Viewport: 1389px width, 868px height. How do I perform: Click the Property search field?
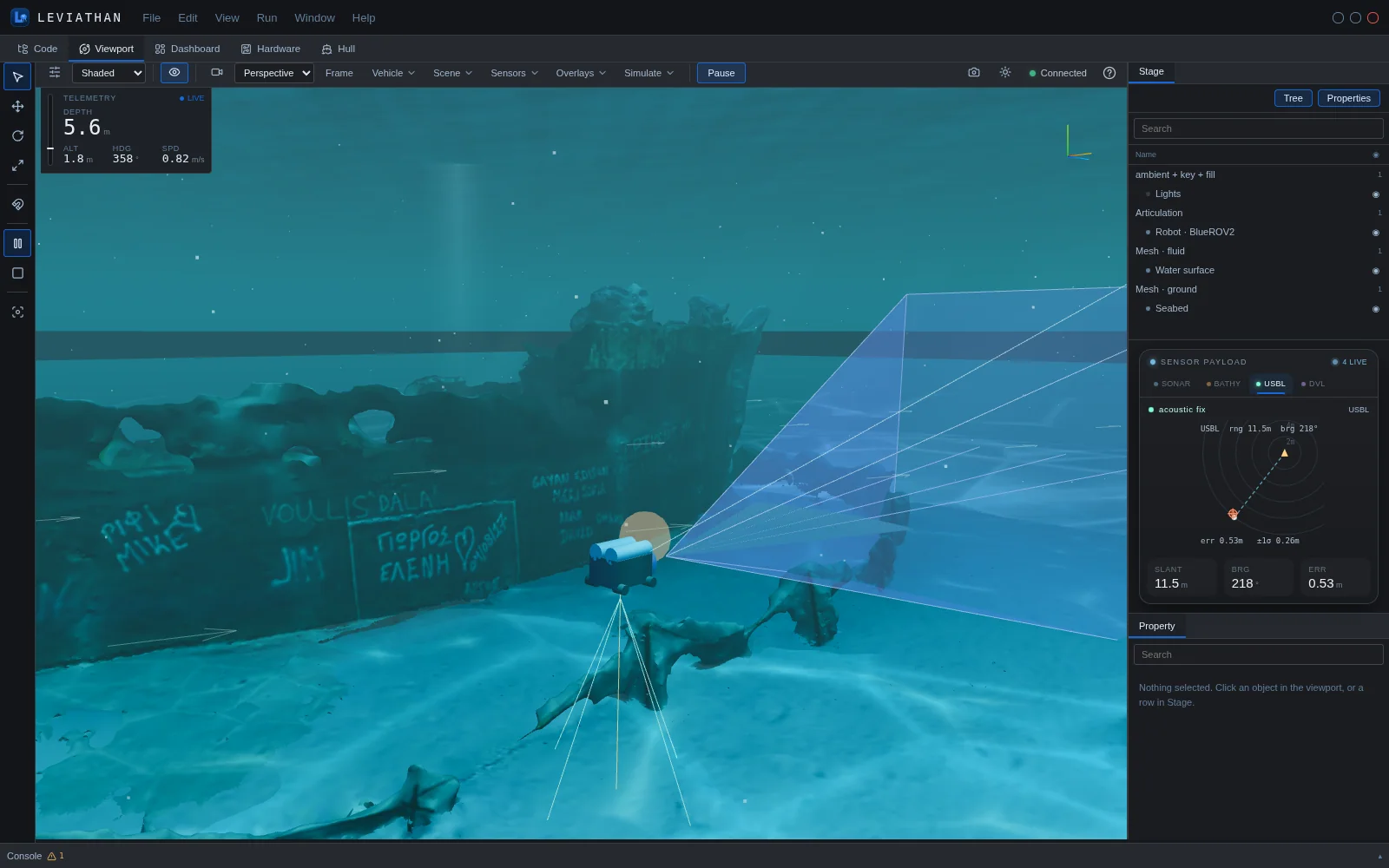[1258, 654]
